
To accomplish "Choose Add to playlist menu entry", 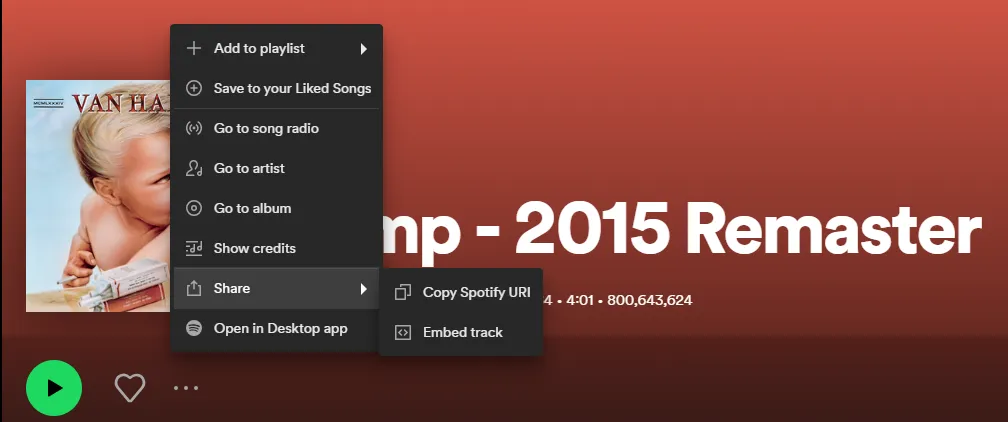I will 276,48.
